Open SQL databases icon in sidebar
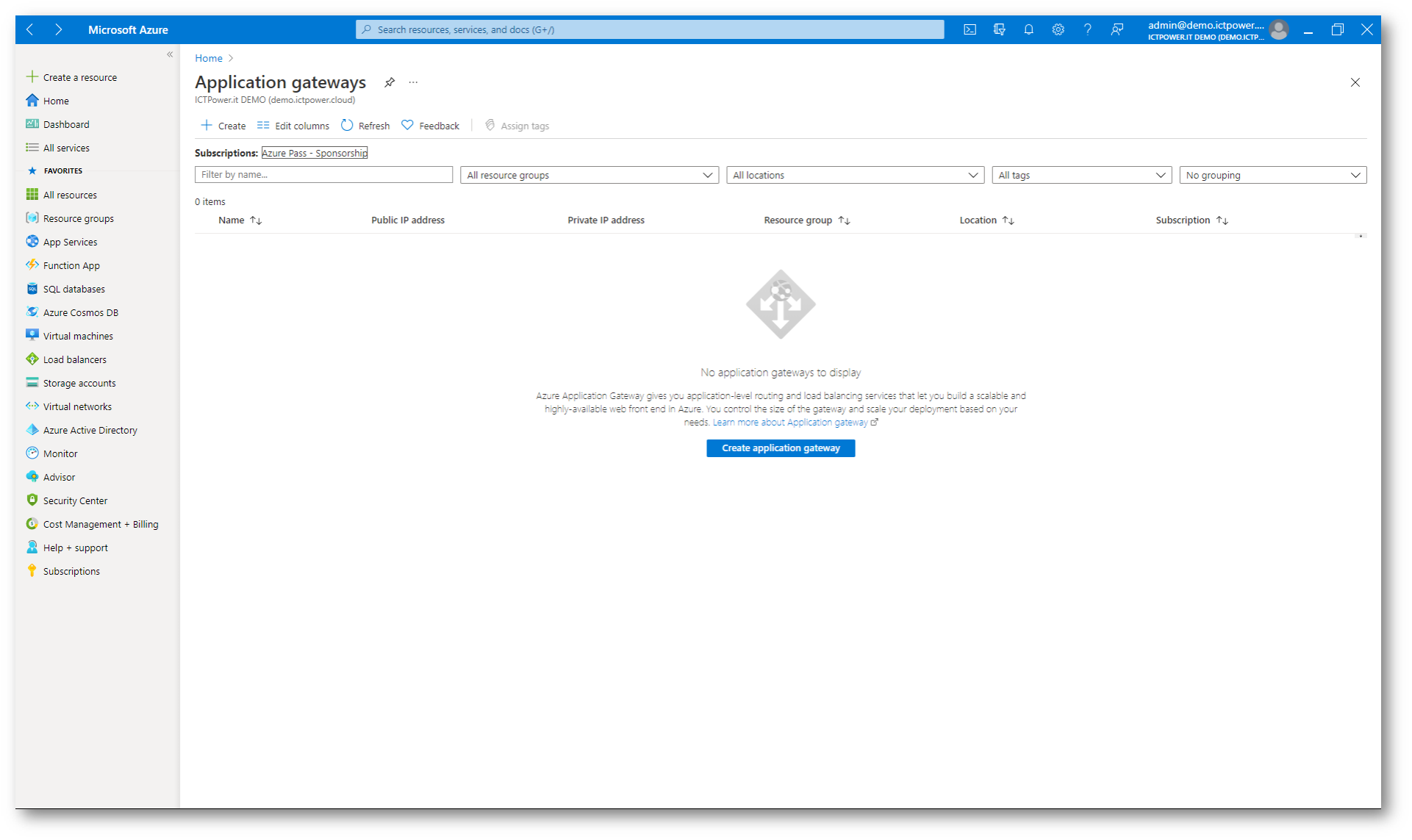This screenshot has width=1412, height=840. (32, 289)
